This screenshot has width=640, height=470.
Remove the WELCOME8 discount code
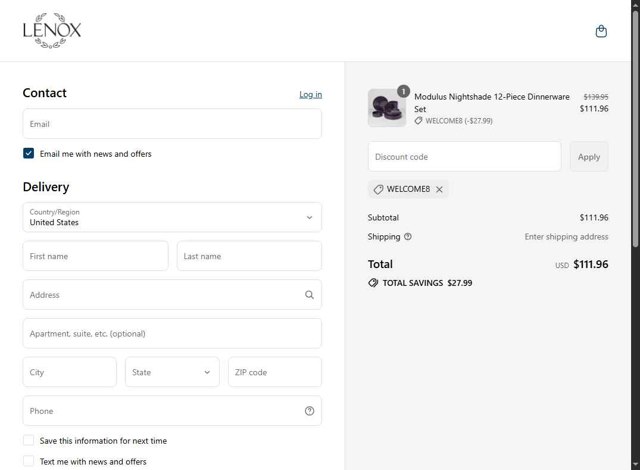click(x=439, y=189)
